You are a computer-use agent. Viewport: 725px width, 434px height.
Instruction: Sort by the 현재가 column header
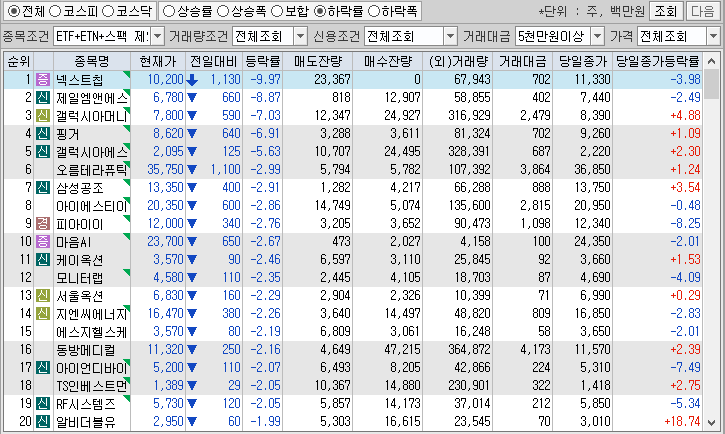(x=158, y=61)
